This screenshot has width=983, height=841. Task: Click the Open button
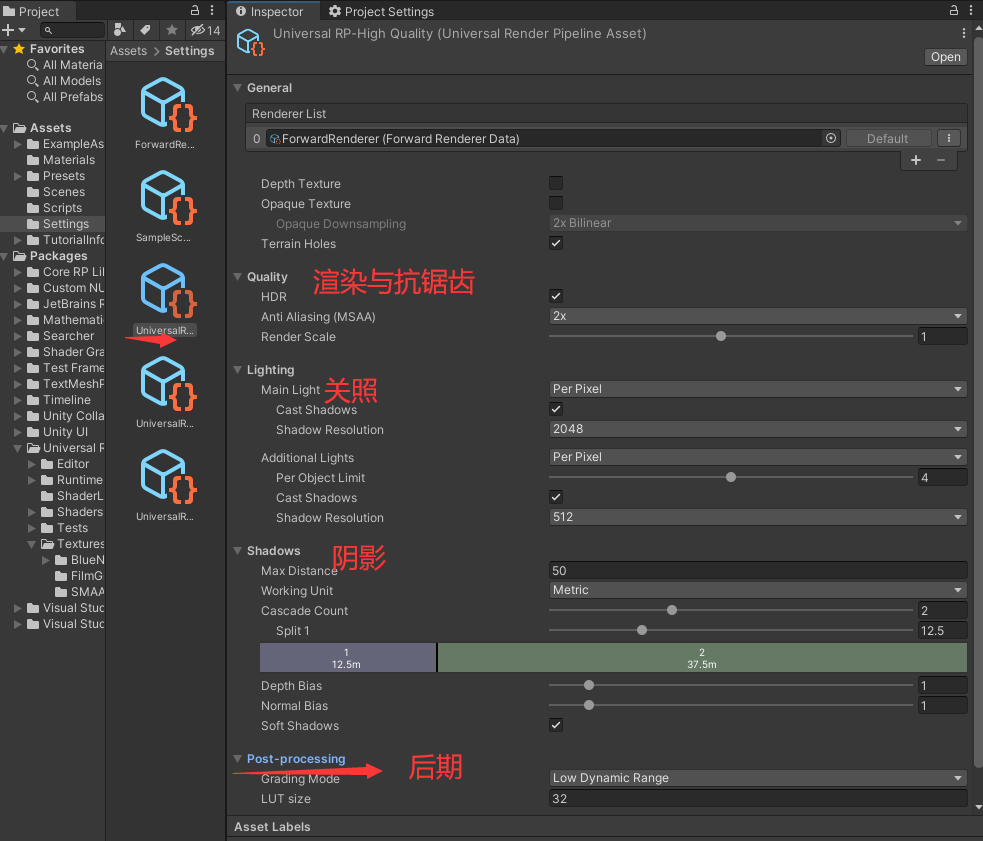pyautogui.click(x=945, y=57)
